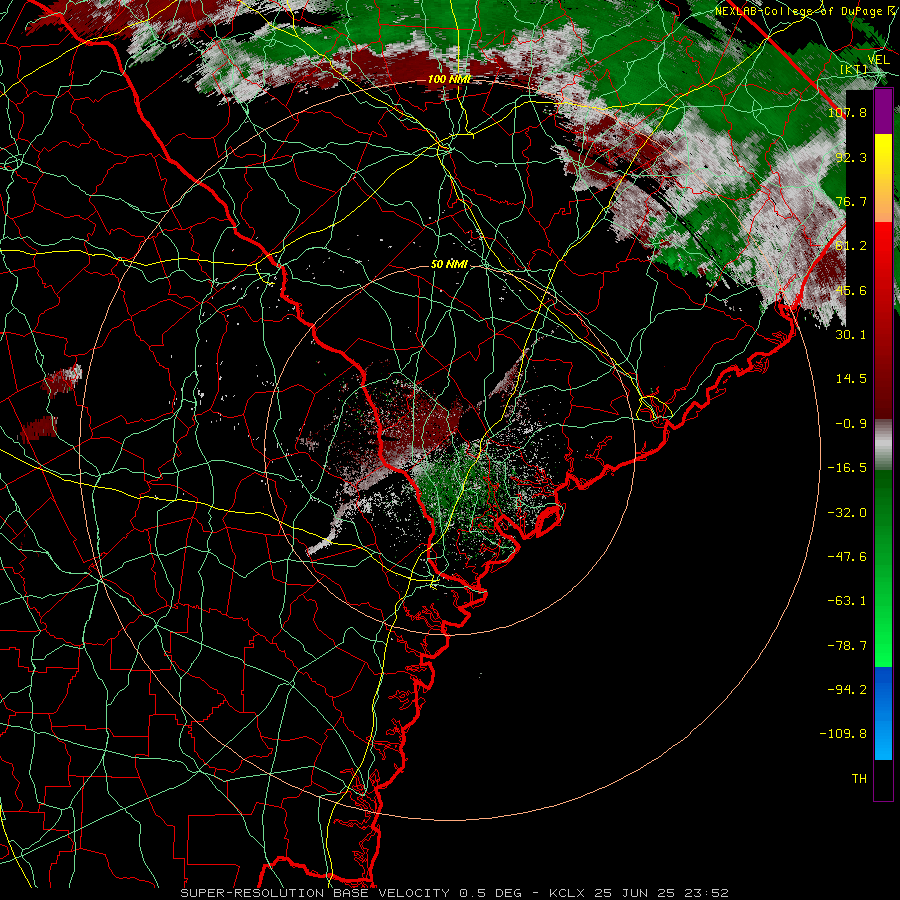Image resolution: width=900 pixels, height=900 pixels.
Task: Click the 45.6 legend value
Action: pos(851,290)
